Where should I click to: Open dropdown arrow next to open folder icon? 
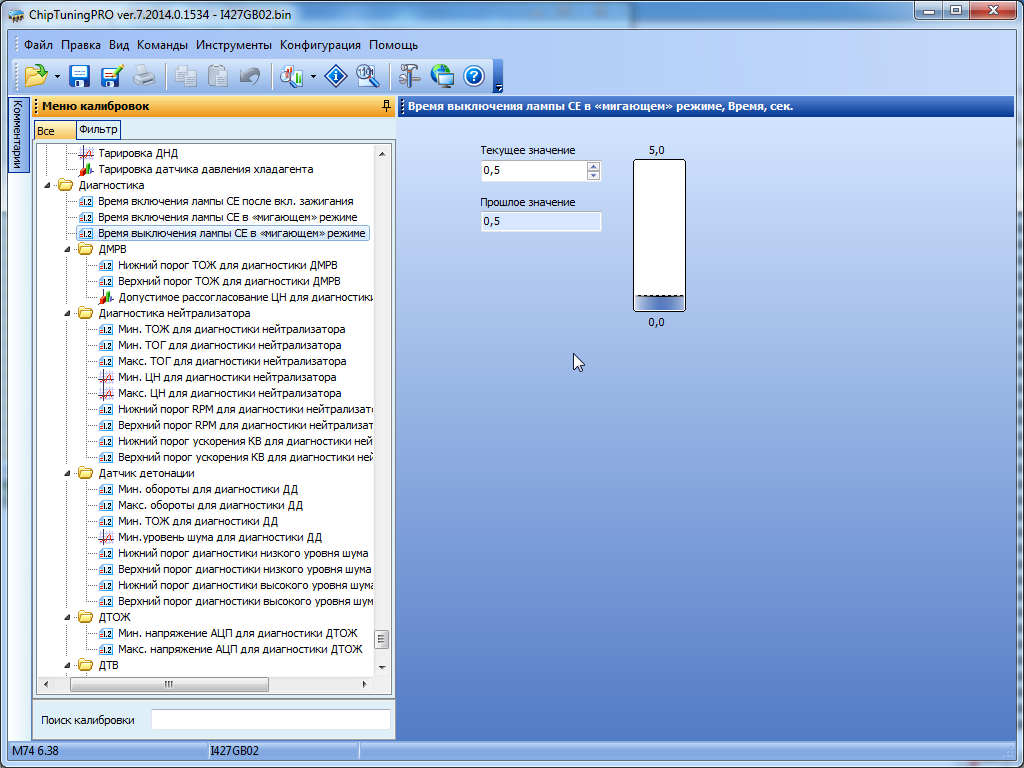(x=57, y=76)
